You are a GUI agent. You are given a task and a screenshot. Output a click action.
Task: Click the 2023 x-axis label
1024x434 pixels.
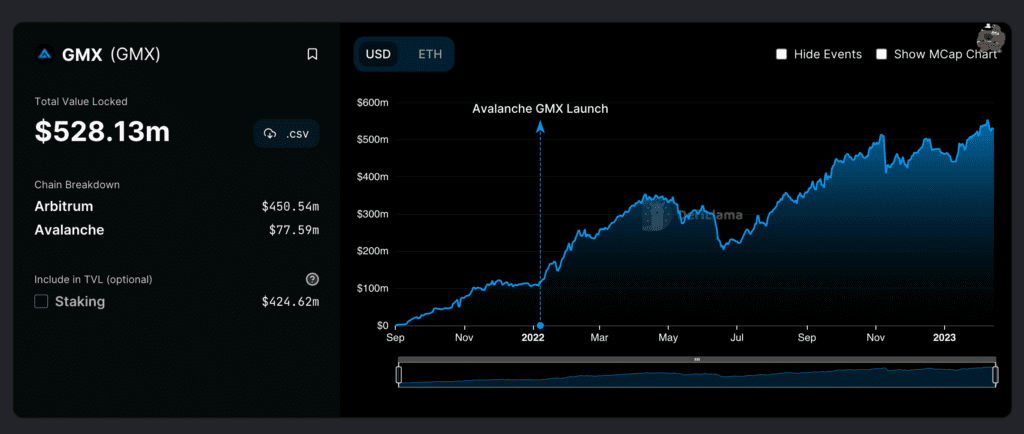pos(944,338)
